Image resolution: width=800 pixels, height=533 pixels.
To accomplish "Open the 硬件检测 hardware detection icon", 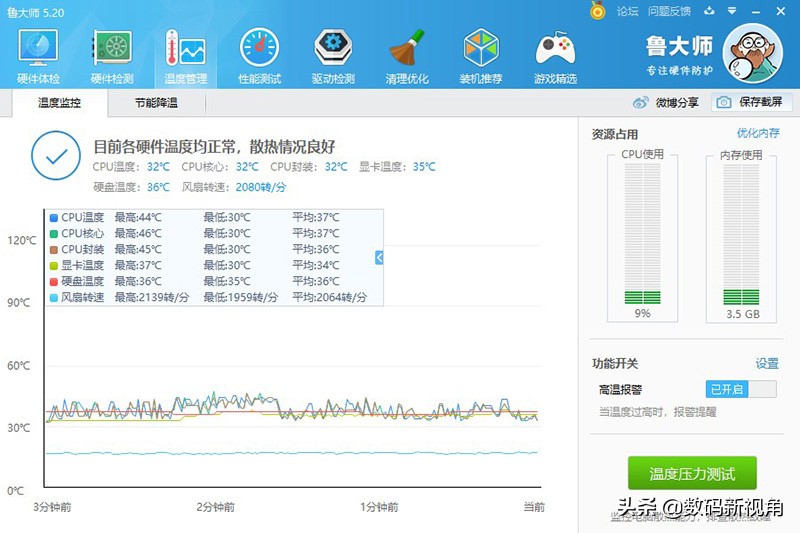I will (x=112, y=56).
